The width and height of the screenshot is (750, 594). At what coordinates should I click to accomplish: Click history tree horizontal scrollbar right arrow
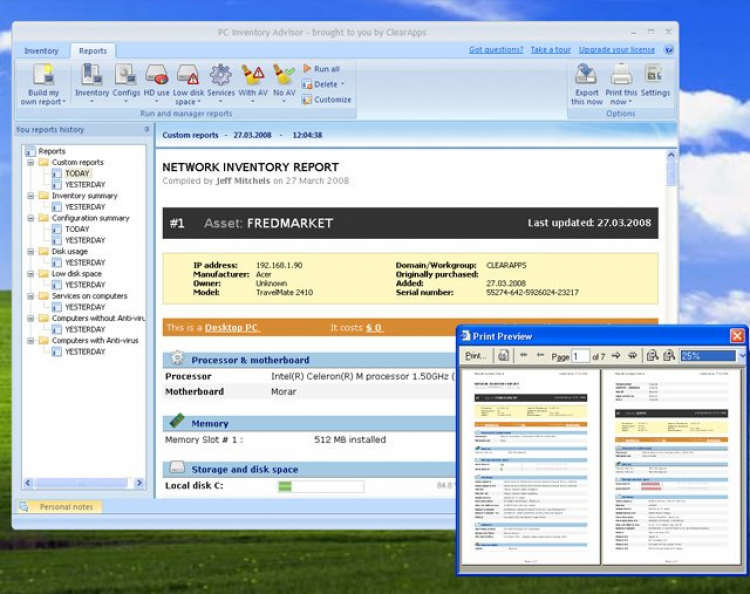point(139,483)
